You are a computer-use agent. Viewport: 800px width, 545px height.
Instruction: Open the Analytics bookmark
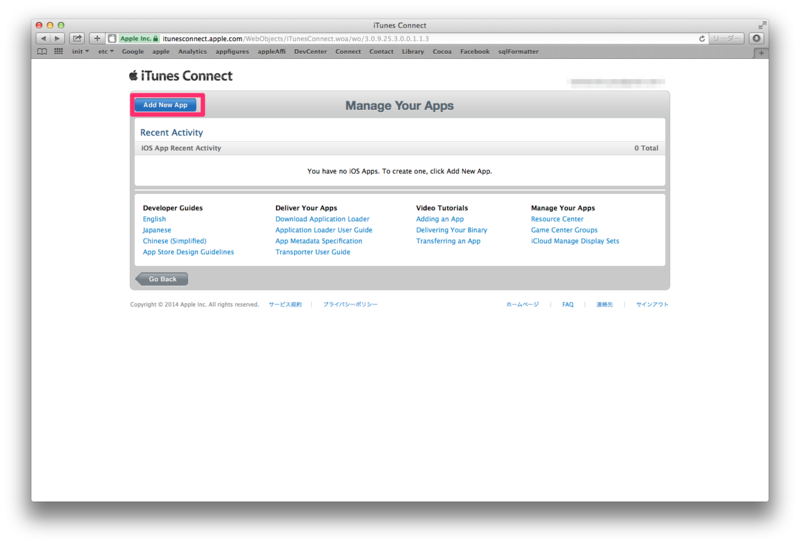(x=192, y=52)
